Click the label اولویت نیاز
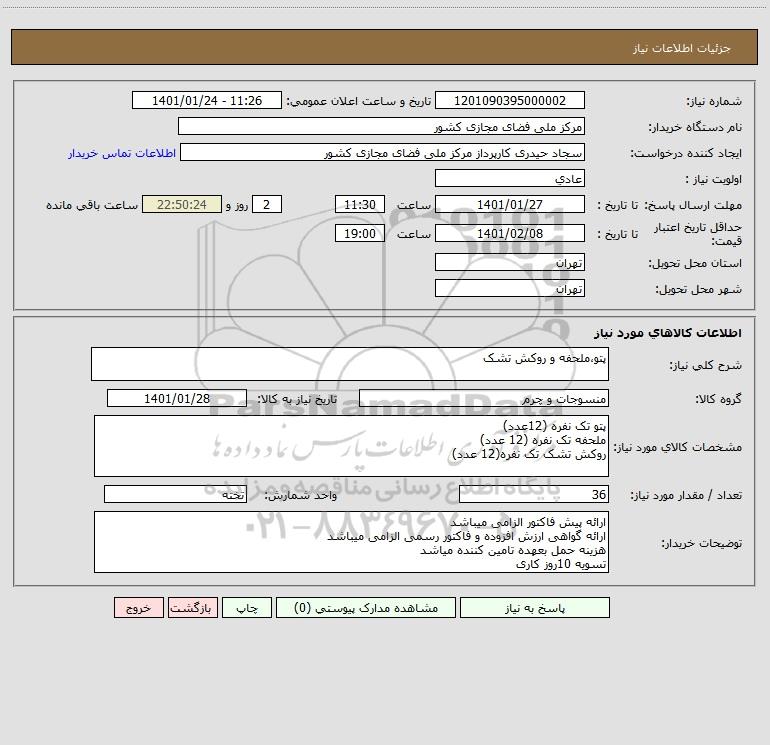The width and height of the screenshot is (770, 745). [x=714, y=179]
